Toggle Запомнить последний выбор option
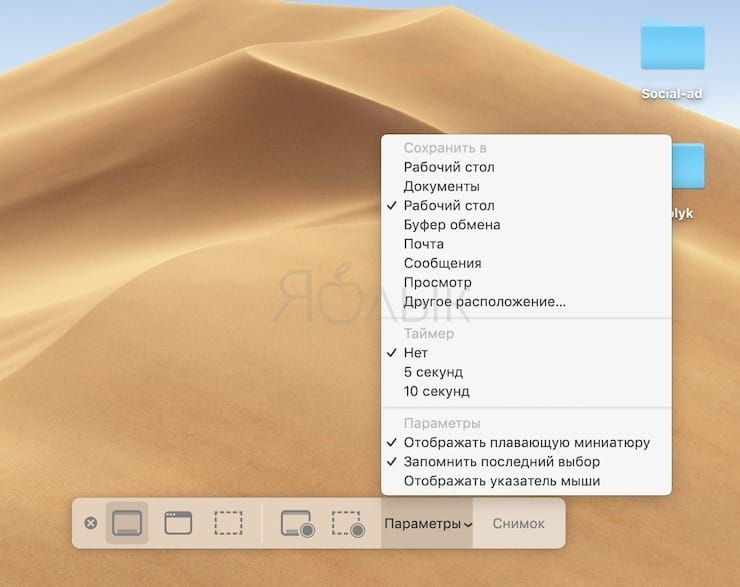This screenshot has width=740, height=587. pyautogui.click(x=526, y=461)
